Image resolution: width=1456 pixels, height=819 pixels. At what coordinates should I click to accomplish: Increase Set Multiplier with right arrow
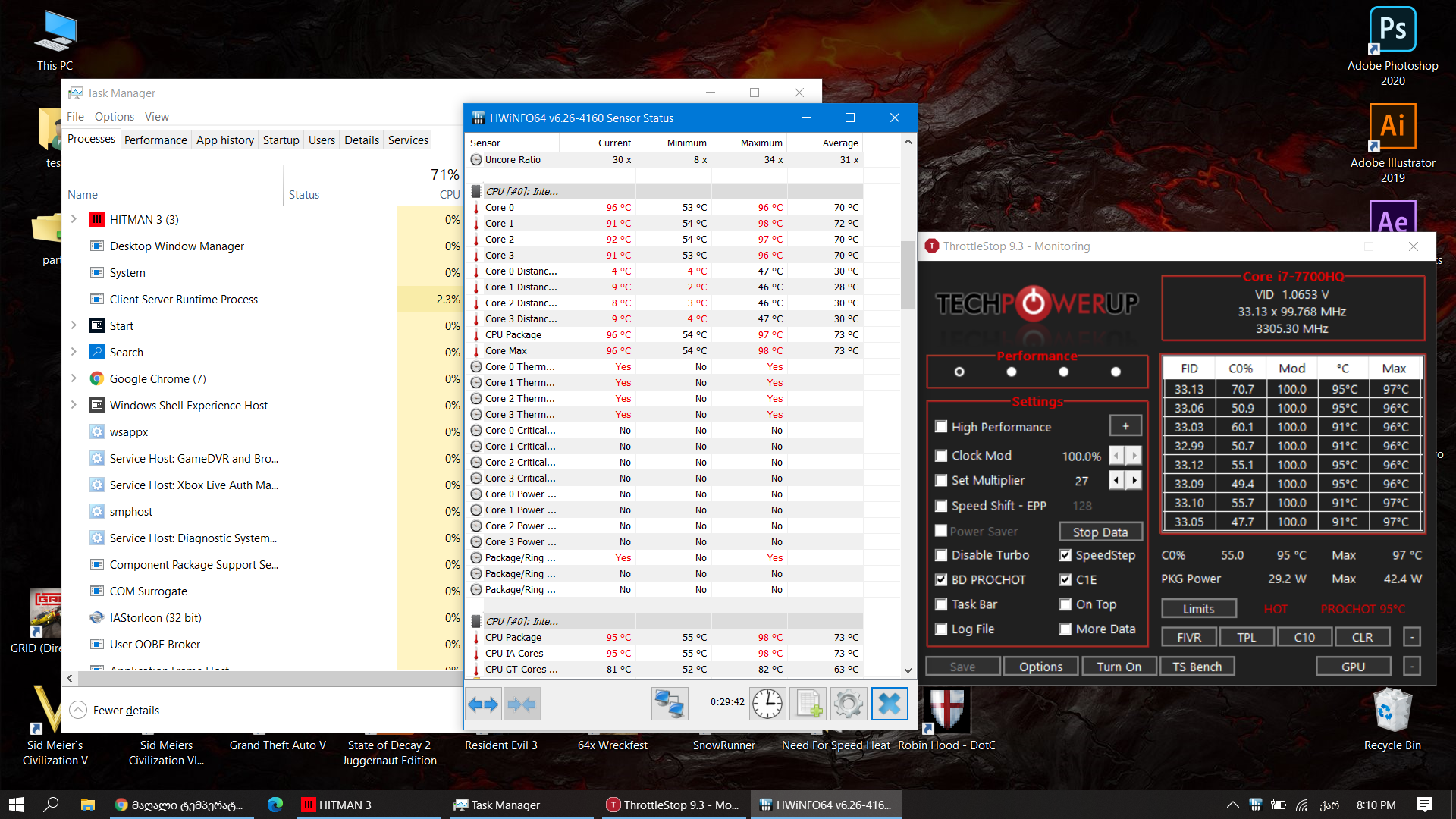pyautogui.click(x=1134, y=481)
